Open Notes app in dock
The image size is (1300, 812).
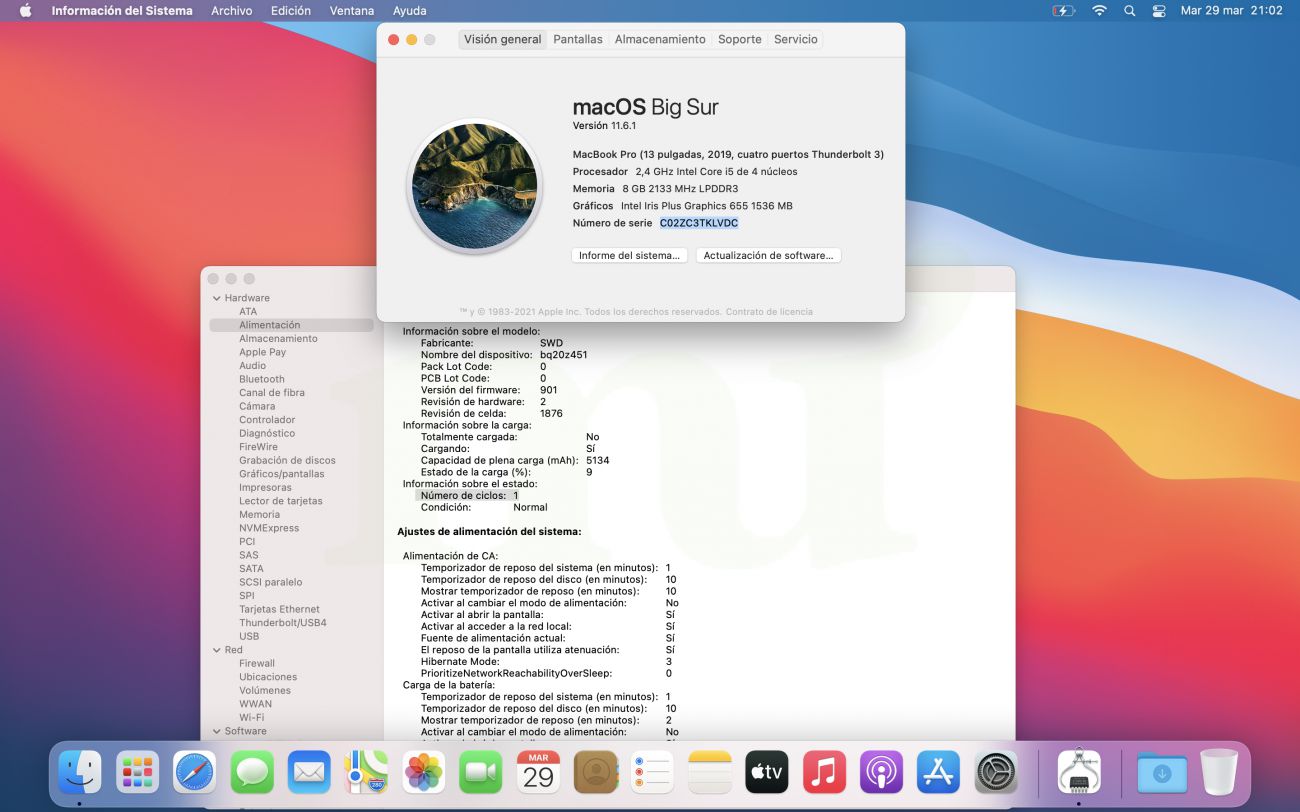click(710, 772)
